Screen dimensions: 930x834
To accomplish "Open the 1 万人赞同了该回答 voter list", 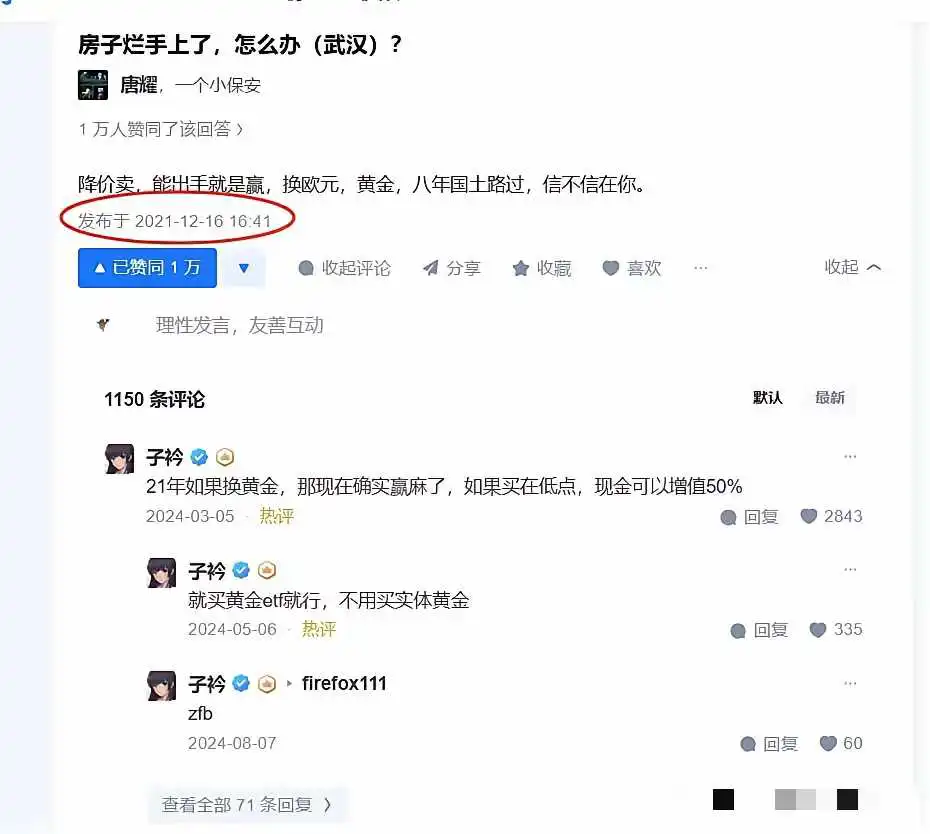I will pyautogui.click(x=161, y=129).
